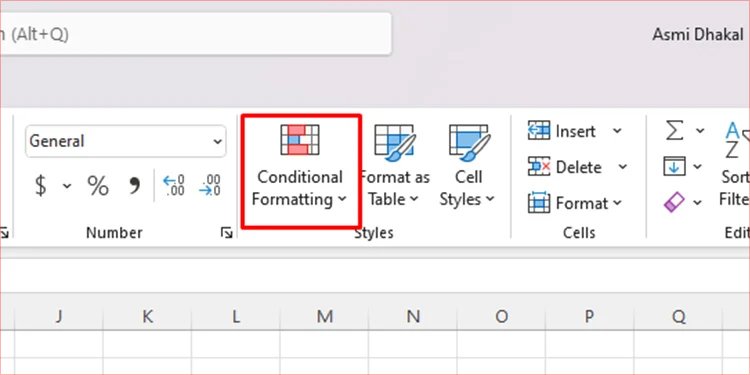Click the search box with Alt+Q hint
The height and width of the screenshot is (375, 750).
pyautogui.click(x=196, y=34)
